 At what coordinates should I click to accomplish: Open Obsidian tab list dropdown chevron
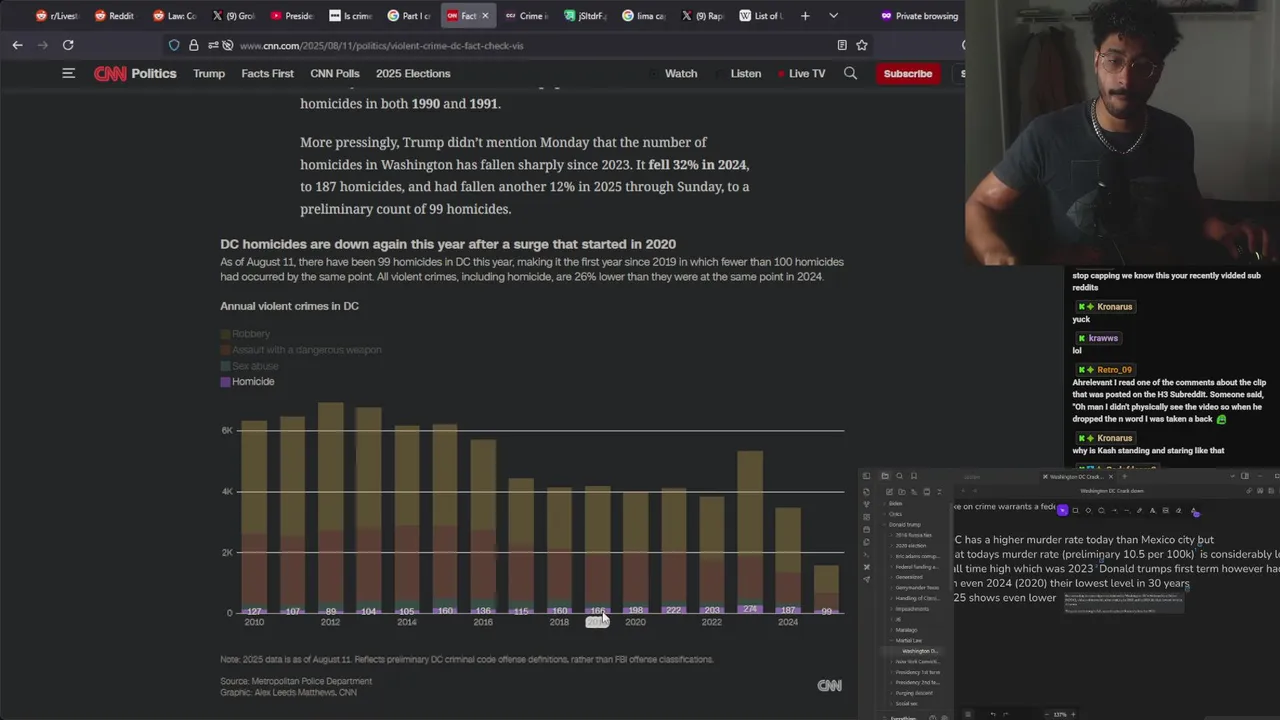[1232, 476]
